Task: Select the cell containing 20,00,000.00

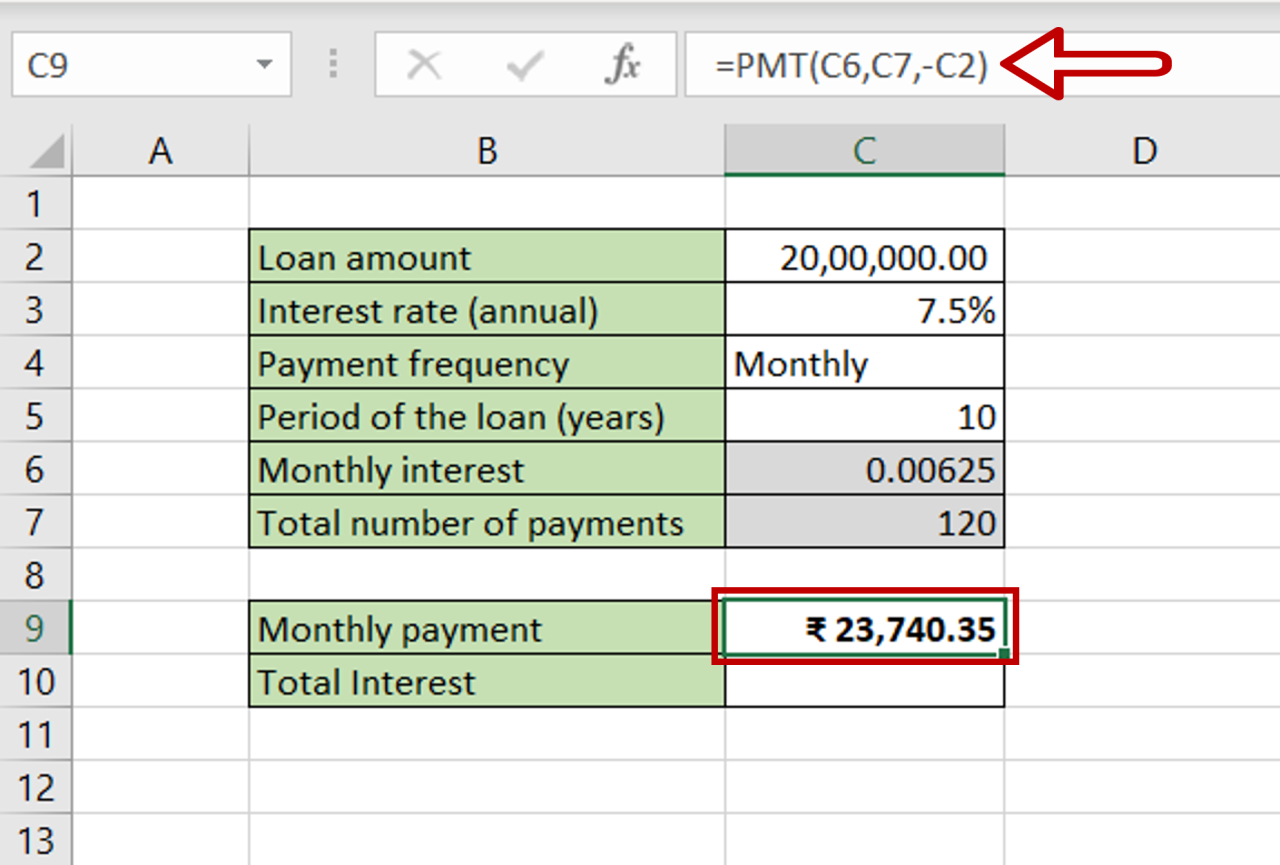Action: pyautogui.click(x=864, y=257)
